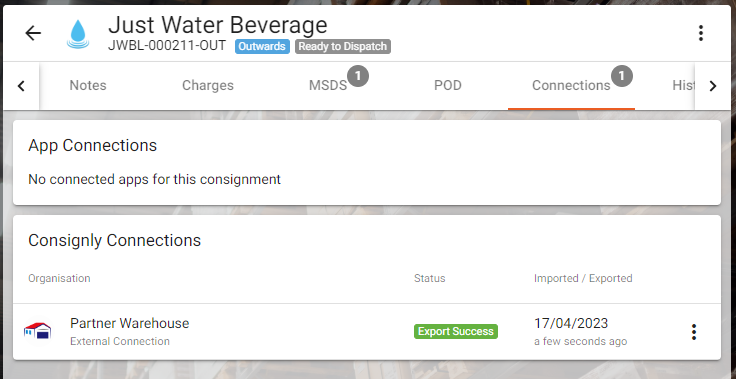
Task: Switch to the Notes tab
Action: [x=88, y=85]
